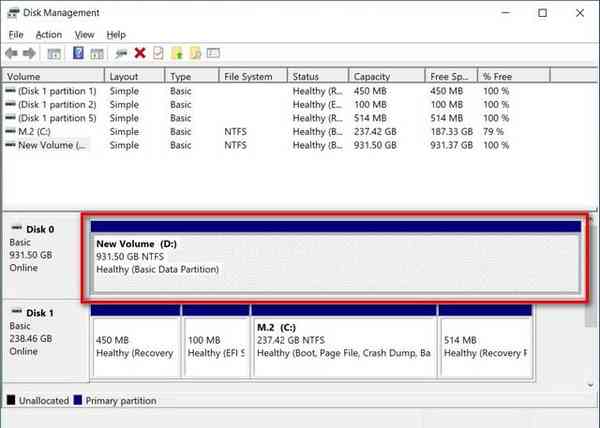Click the Show/Hide Console Tree icon
The image size is (600, 428).
coord(54,53)
